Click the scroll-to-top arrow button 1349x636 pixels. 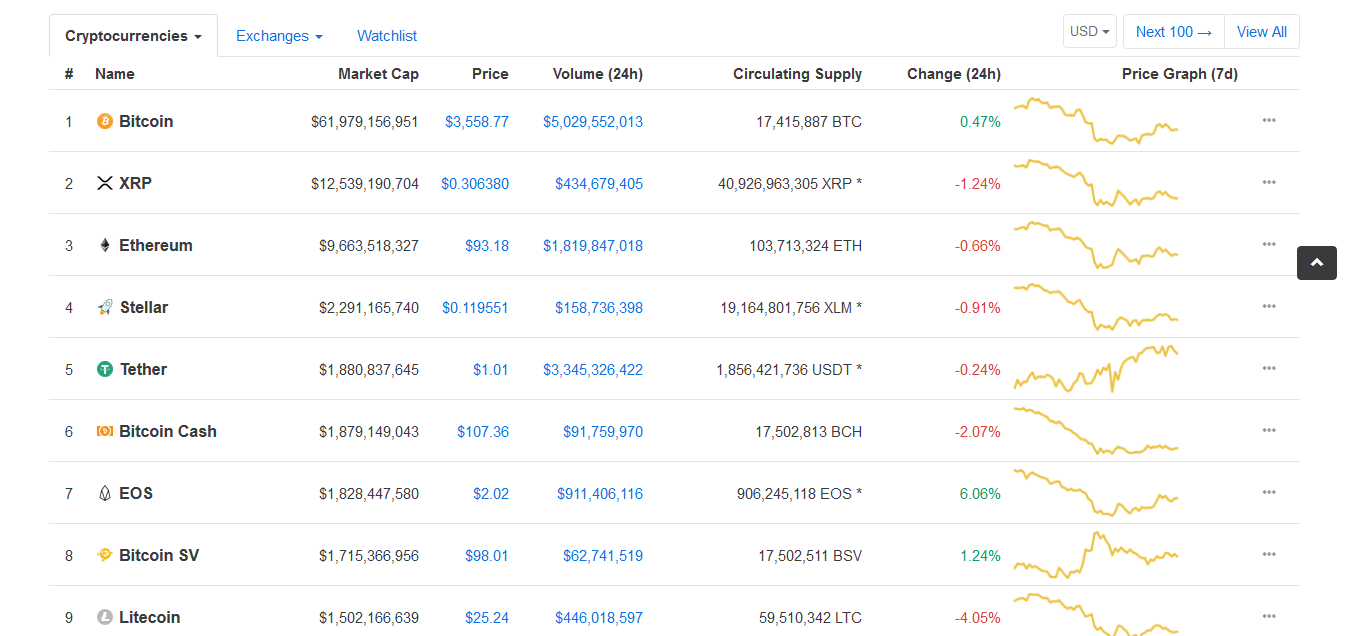(x=1317, y=263)
